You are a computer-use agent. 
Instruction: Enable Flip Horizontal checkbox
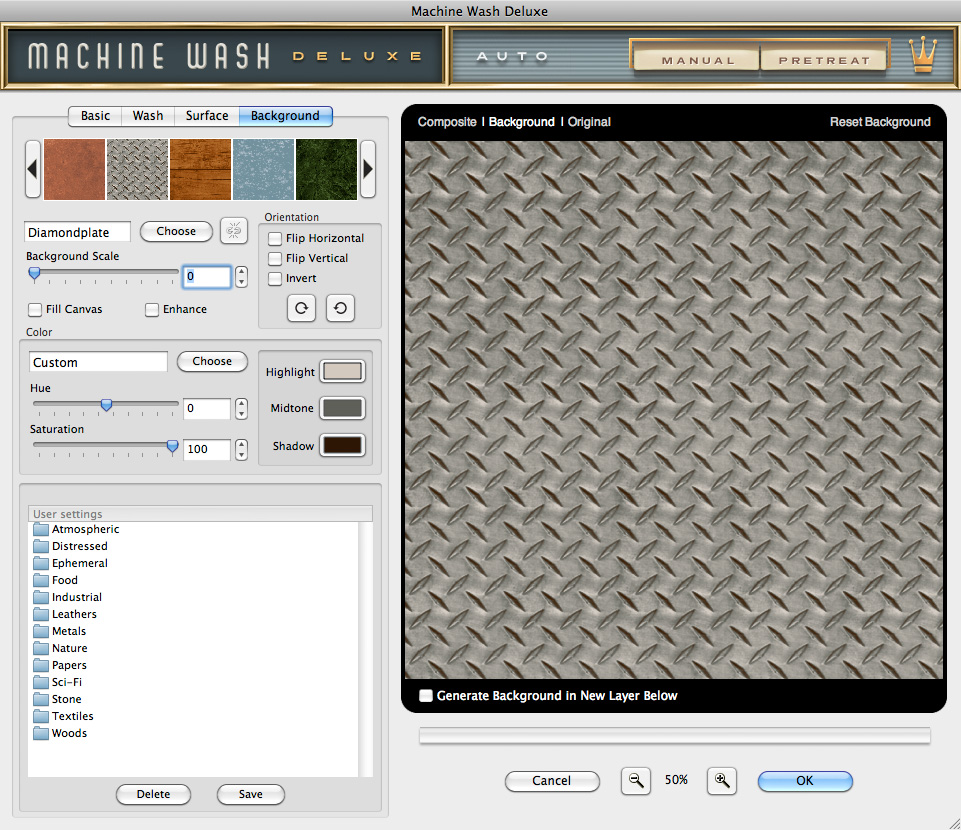tap(275, 238)
